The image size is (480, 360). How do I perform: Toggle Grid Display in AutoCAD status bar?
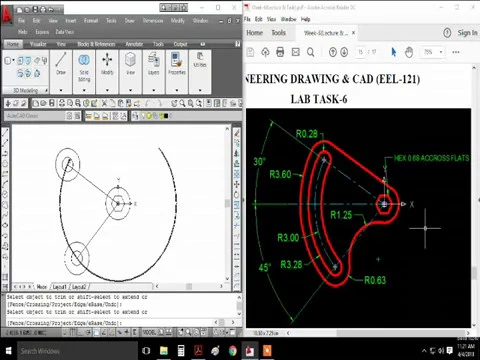pos(73,332)
